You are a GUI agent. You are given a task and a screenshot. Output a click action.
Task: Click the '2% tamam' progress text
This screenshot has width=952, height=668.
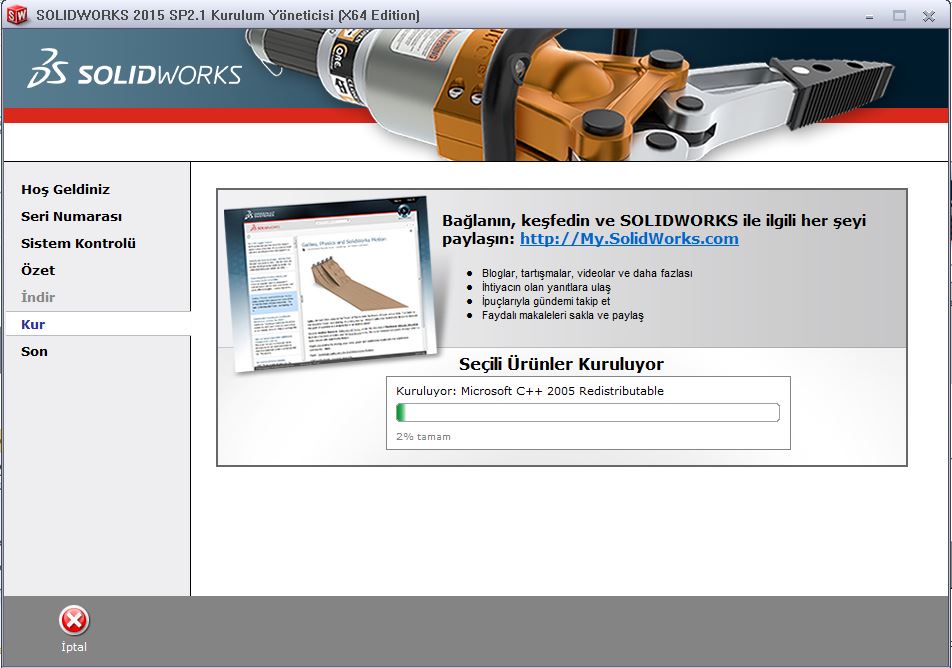point(423,437)
